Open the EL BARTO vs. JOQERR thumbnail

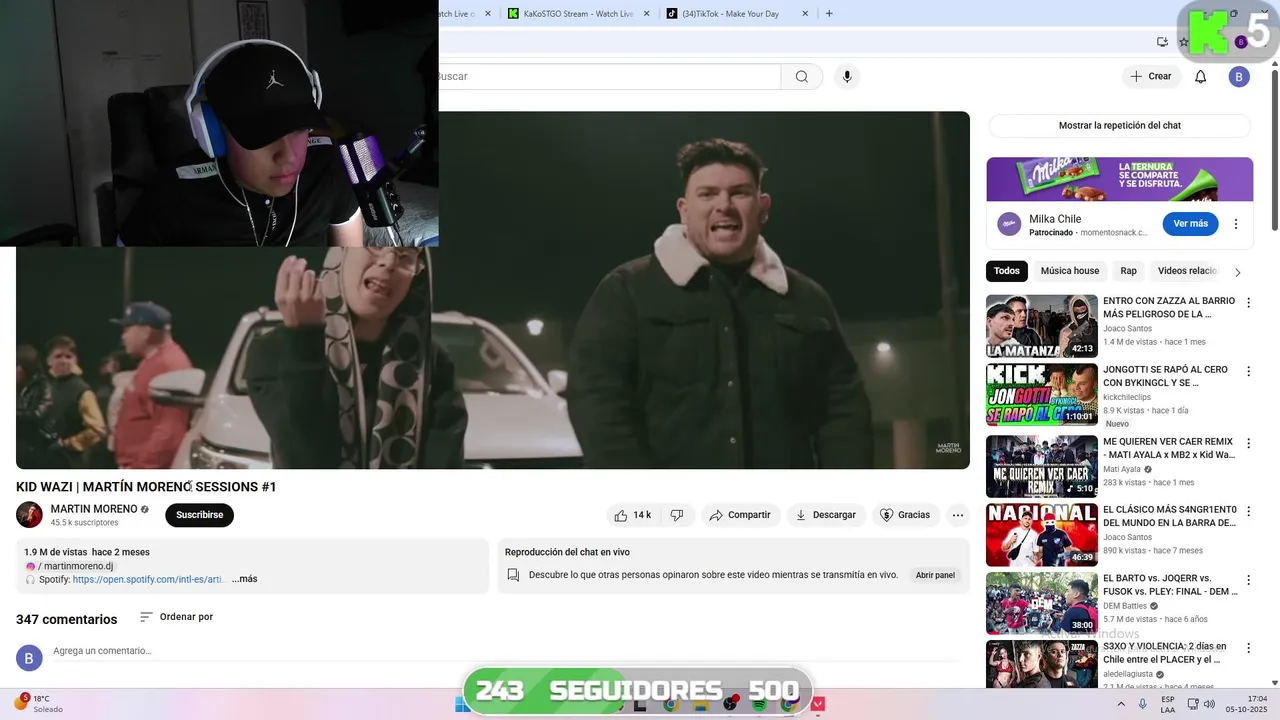[x=1042, y=603]
